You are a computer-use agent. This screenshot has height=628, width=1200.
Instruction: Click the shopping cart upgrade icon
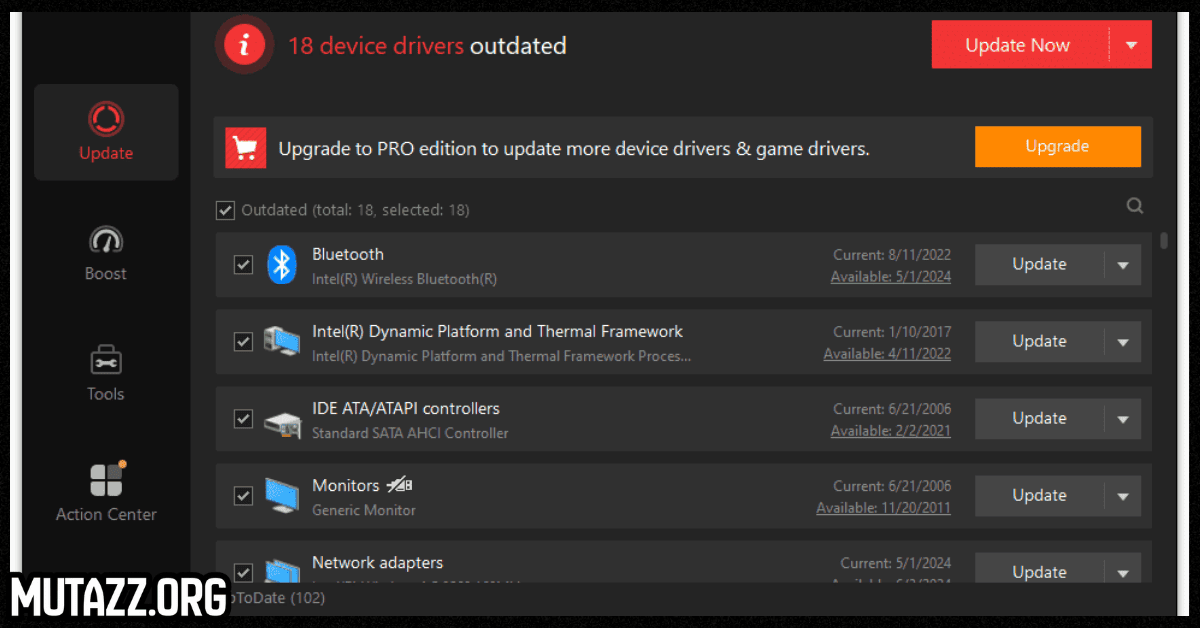click(x=245, y=146)
